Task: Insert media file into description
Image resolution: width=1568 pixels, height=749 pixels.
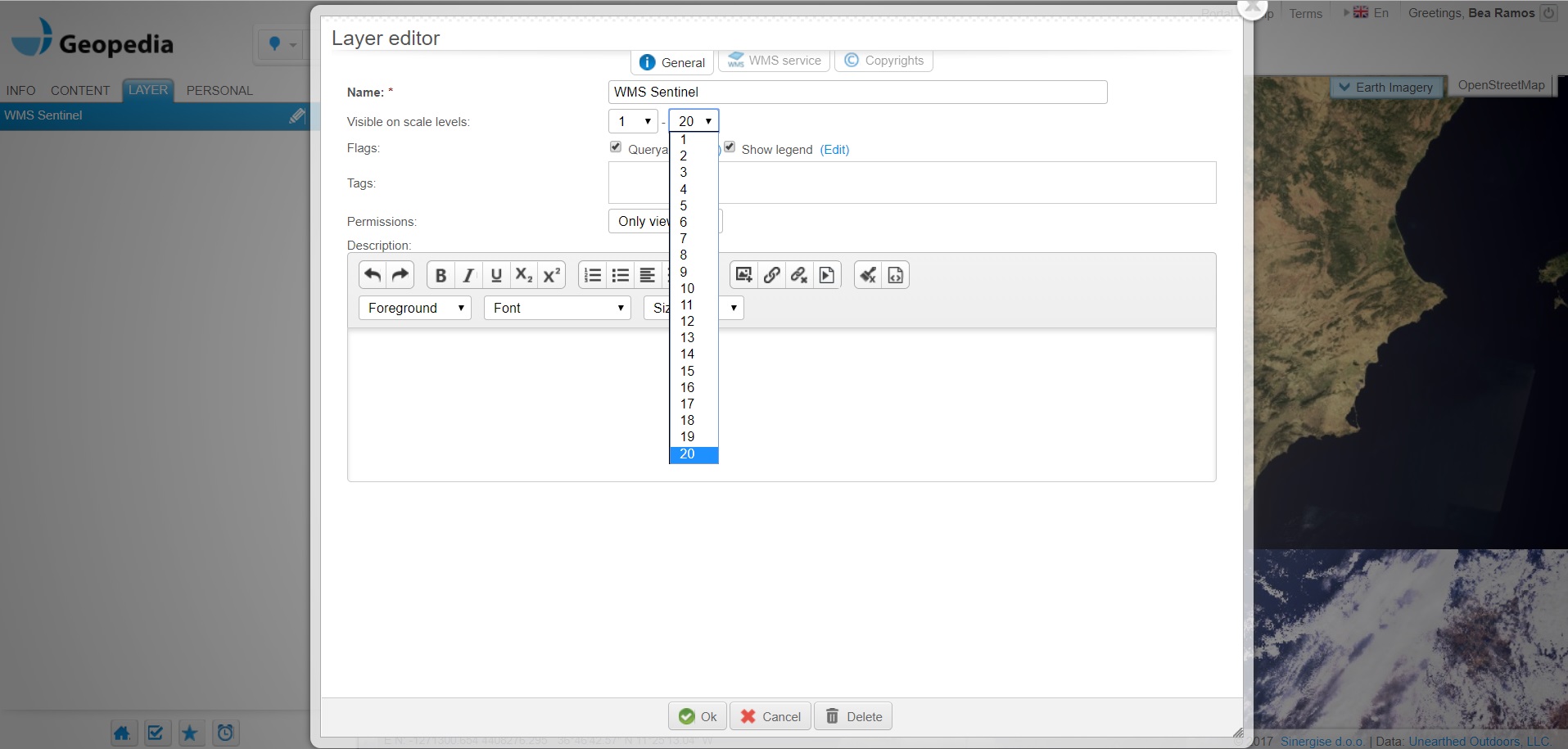Action: pos(827,275)
